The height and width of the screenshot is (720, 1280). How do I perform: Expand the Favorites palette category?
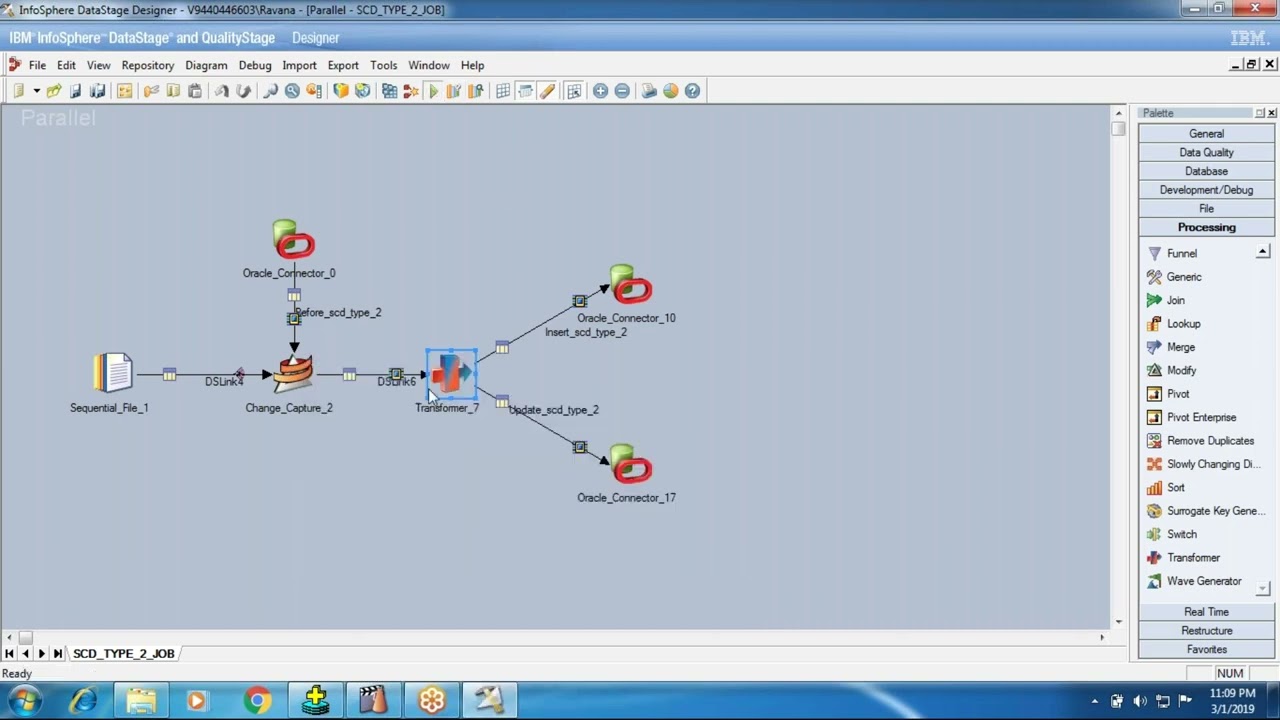point(1206,650)
